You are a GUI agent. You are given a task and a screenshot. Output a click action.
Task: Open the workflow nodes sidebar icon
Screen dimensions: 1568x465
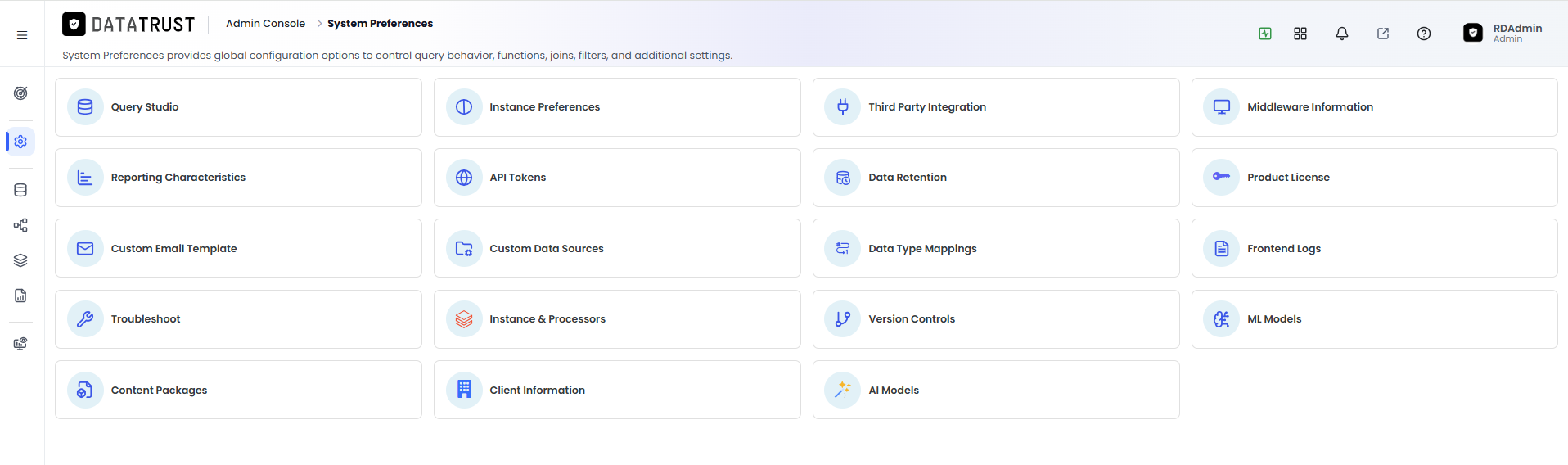(x=20, y=225)
